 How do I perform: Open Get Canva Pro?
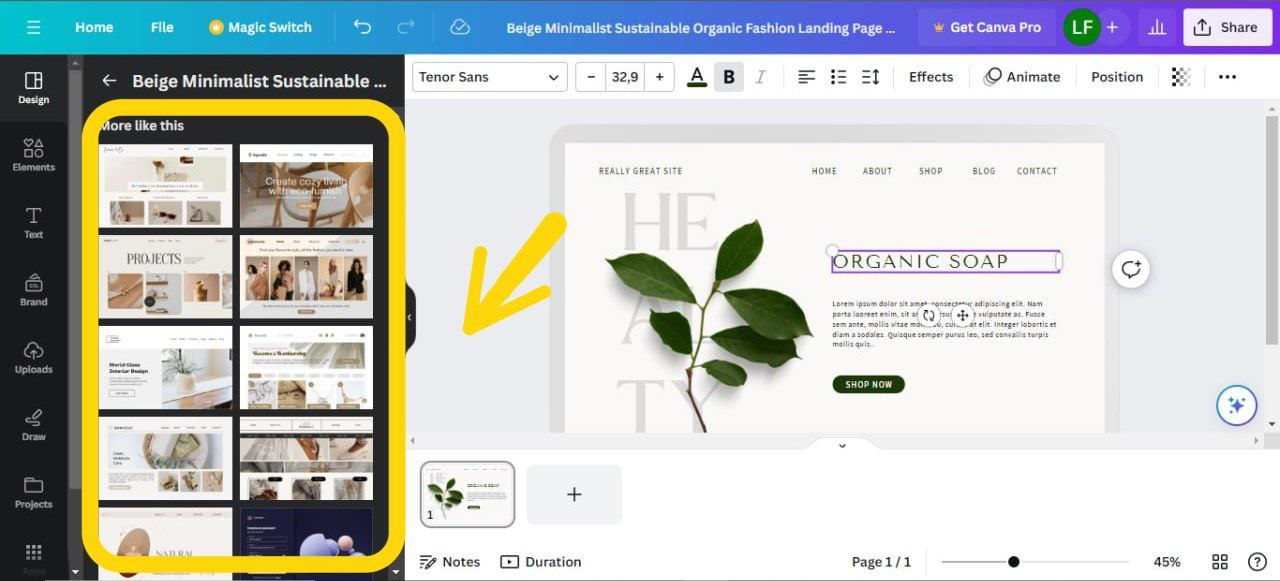coord(986,27)
